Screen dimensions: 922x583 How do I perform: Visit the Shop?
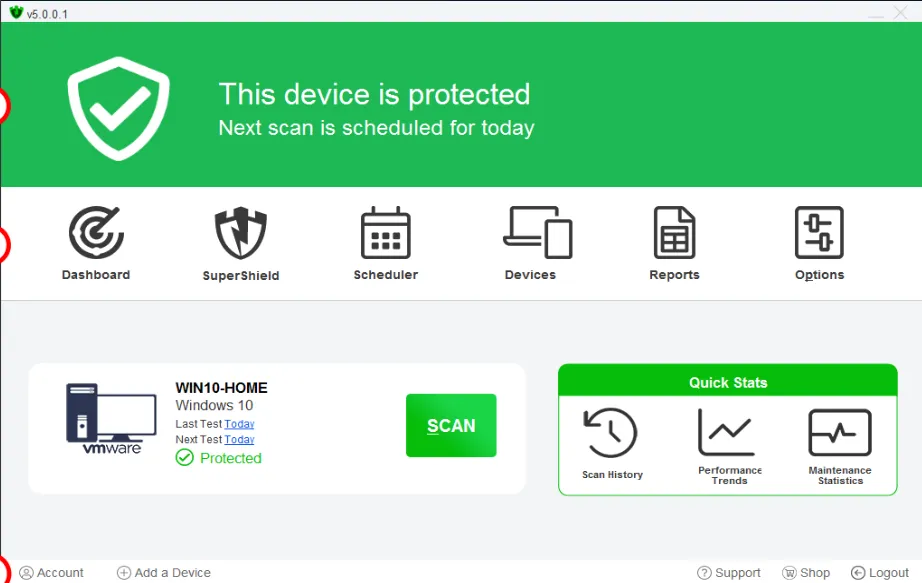tap(805, 572)
